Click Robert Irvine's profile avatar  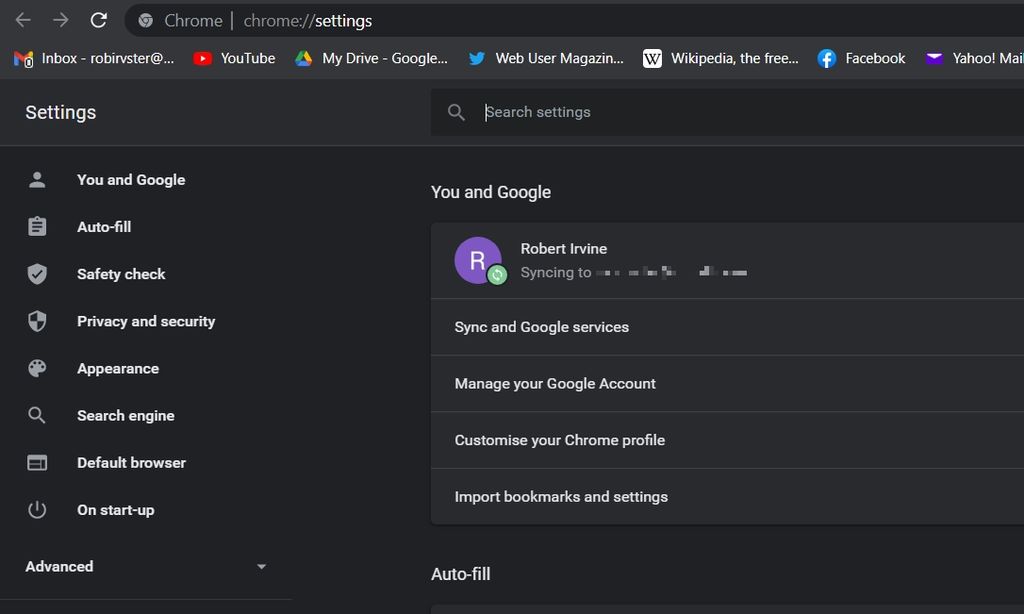tap(480, 260)
